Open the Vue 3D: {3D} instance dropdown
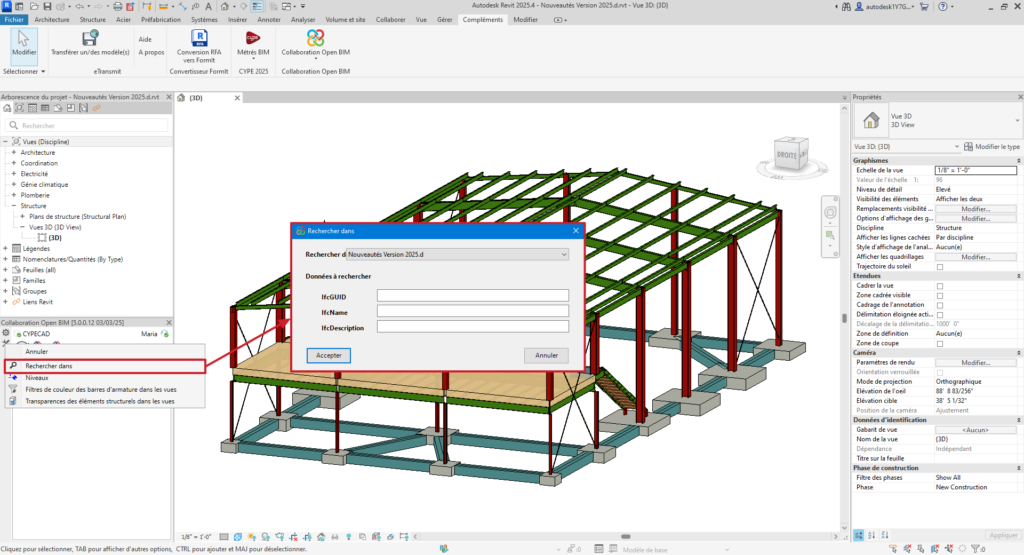 (x=956, y=147)
